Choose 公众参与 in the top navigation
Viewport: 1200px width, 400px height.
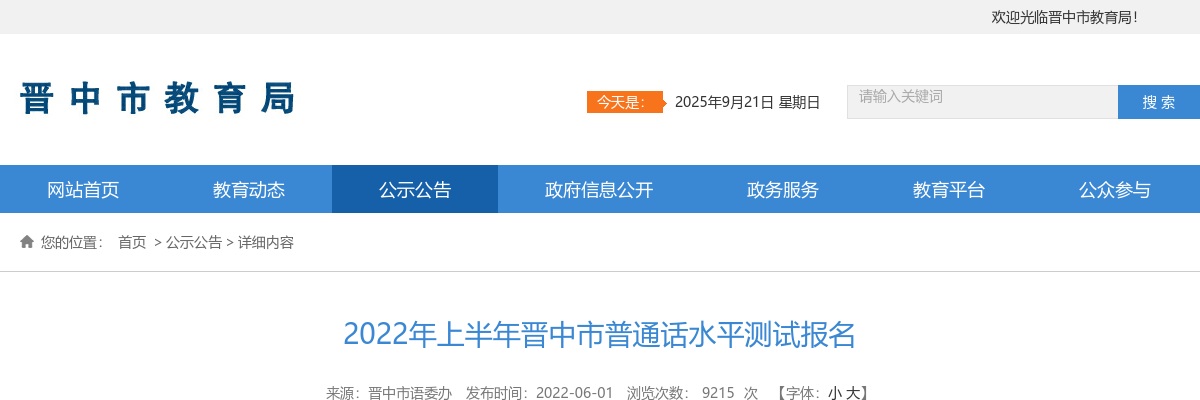coord(1115,189)
